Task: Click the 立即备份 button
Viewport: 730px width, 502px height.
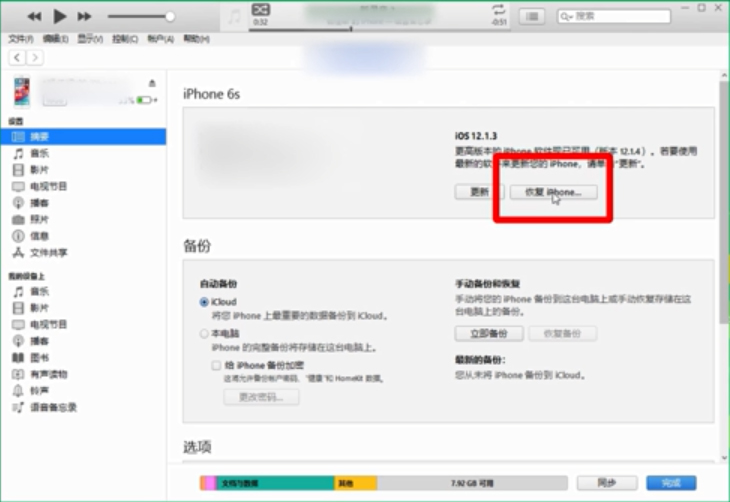Action: click(x=489, y=333)
